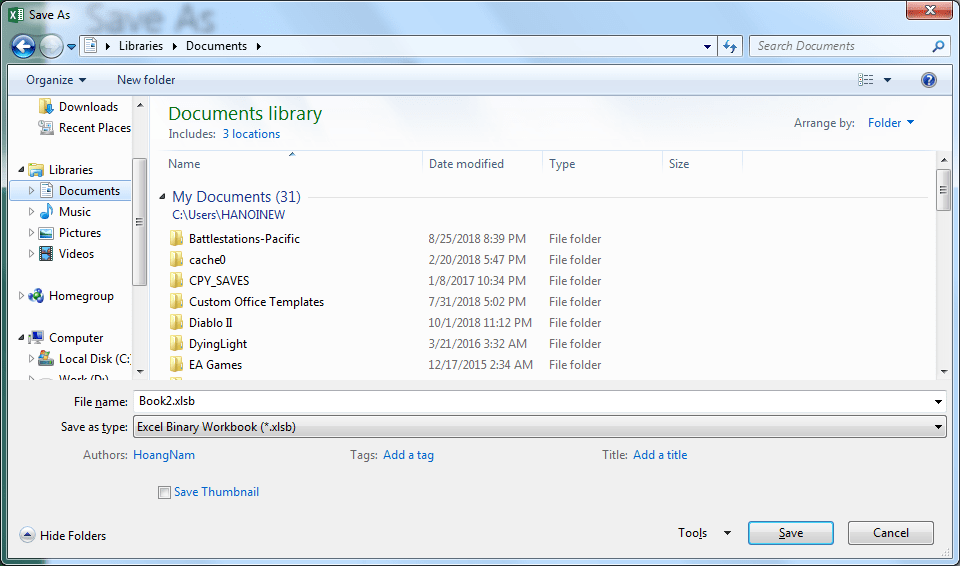Open the address bar previous locations dropdown

[707, 47]
